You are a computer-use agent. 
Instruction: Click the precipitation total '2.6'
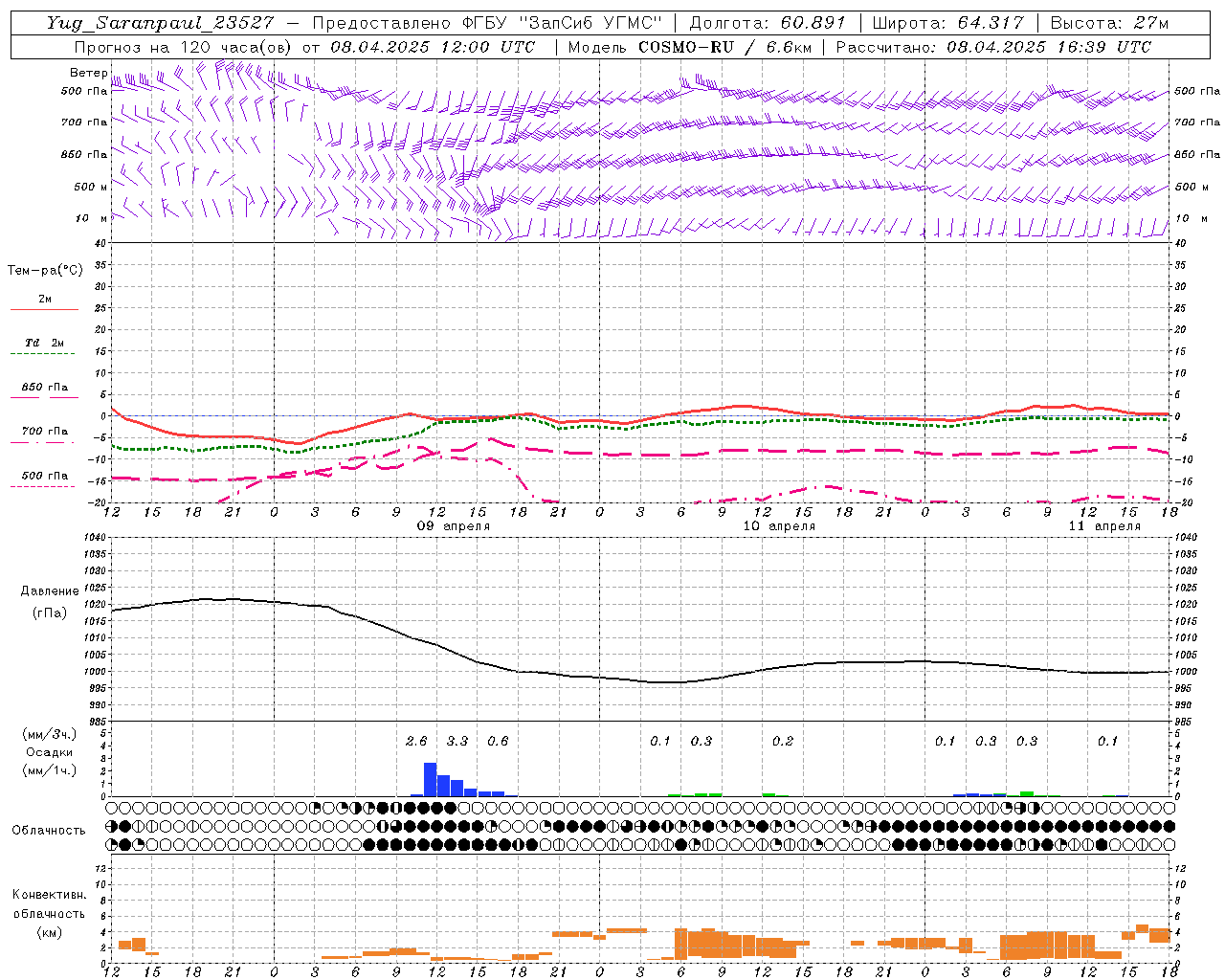tap(416, 741)
